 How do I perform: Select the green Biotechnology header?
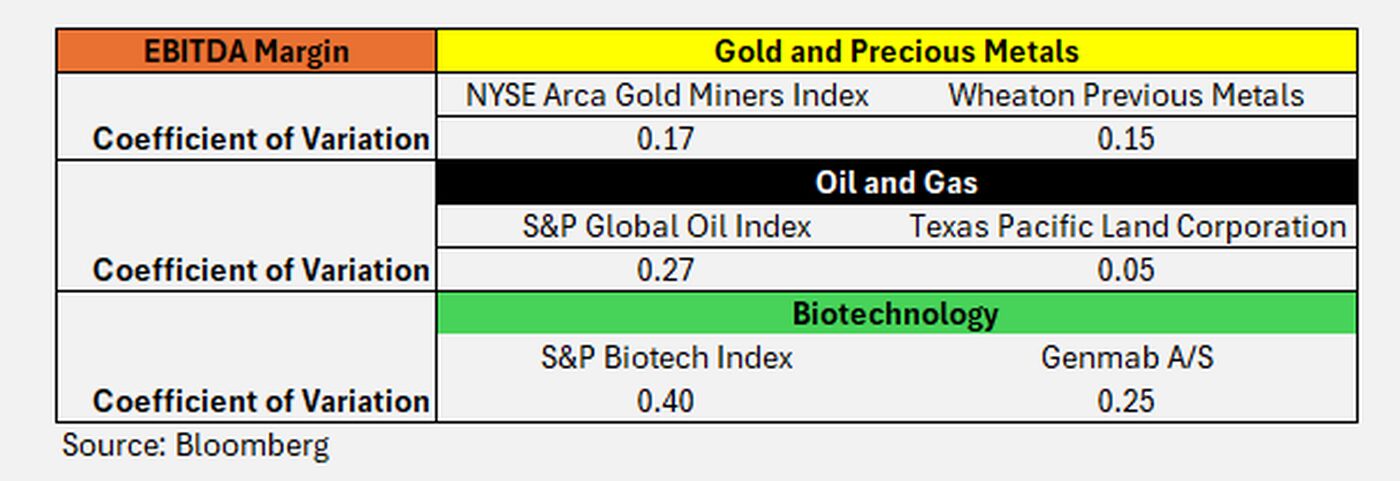pyautogui.click(x=896, y=314)
